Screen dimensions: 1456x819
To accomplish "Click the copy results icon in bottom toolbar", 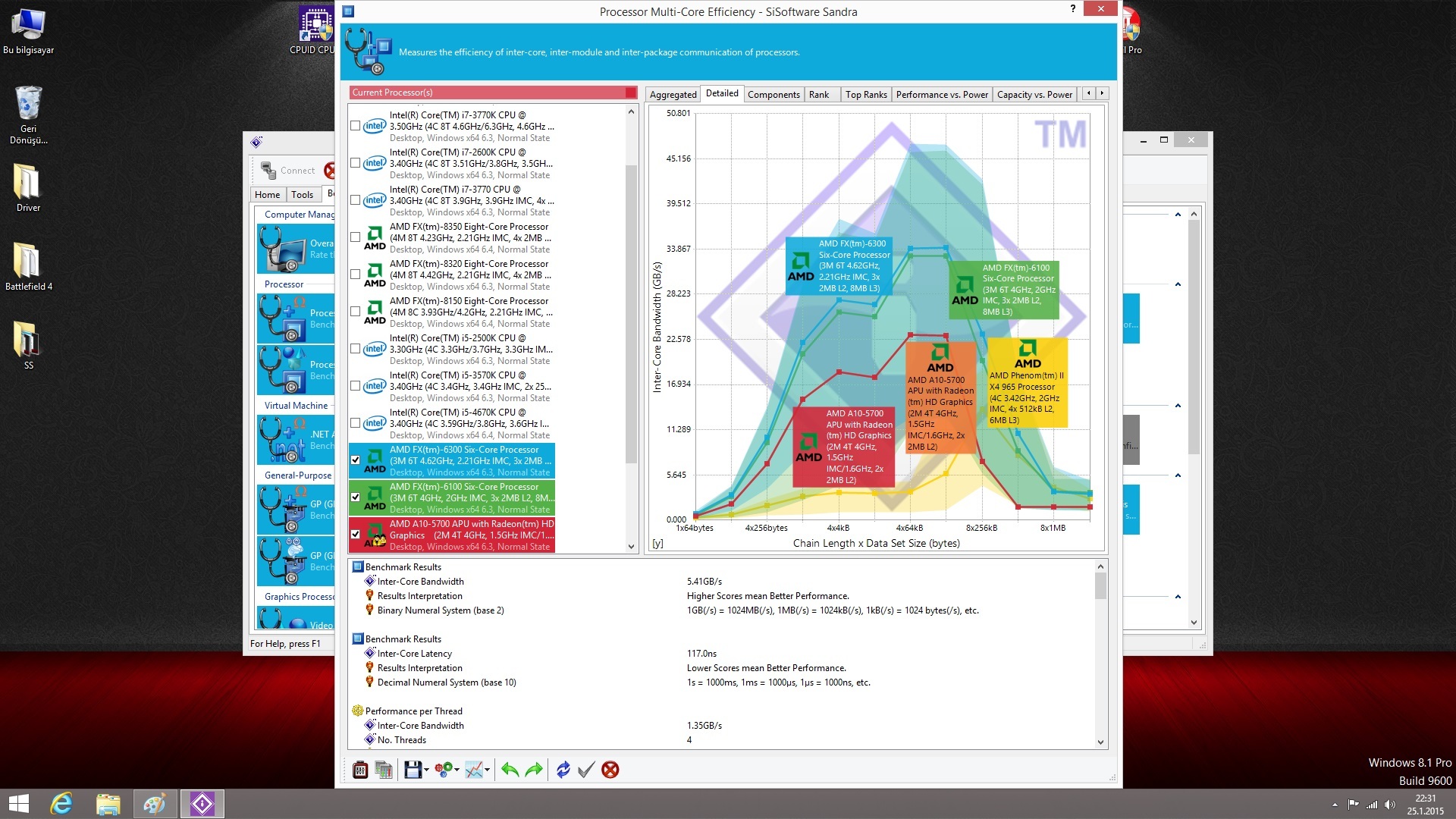I will (384, 770).
